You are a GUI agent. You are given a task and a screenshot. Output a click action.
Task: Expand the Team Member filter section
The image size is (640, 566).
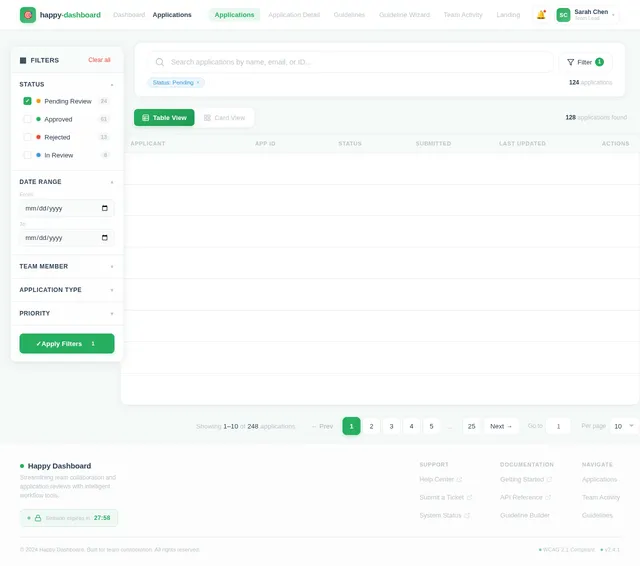67,266
